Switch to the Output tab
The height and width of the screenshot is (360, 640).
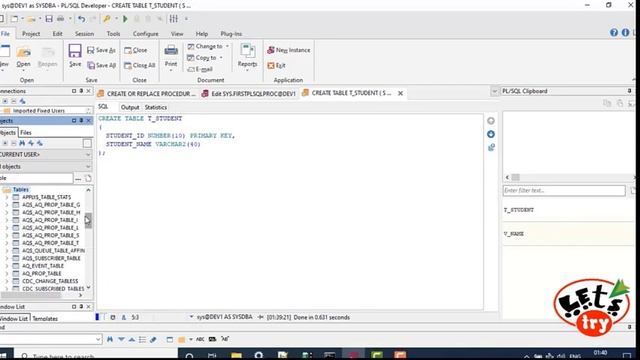tap(130, 107)
